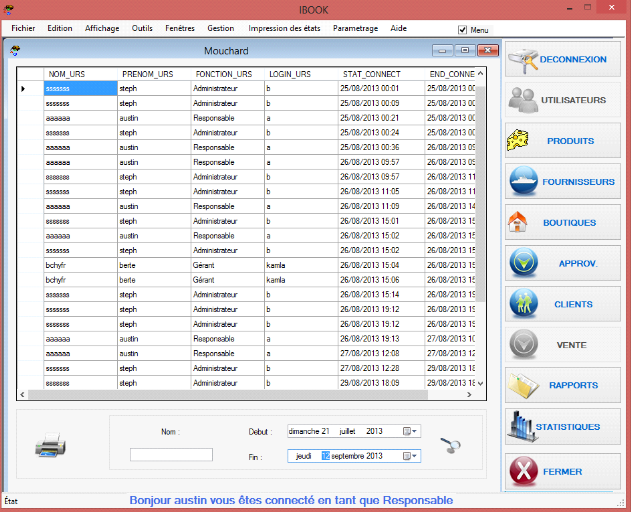Expand the Debut date picker dropdown
The height and width of the screenshot is (512, 631).
click(410, 432)
